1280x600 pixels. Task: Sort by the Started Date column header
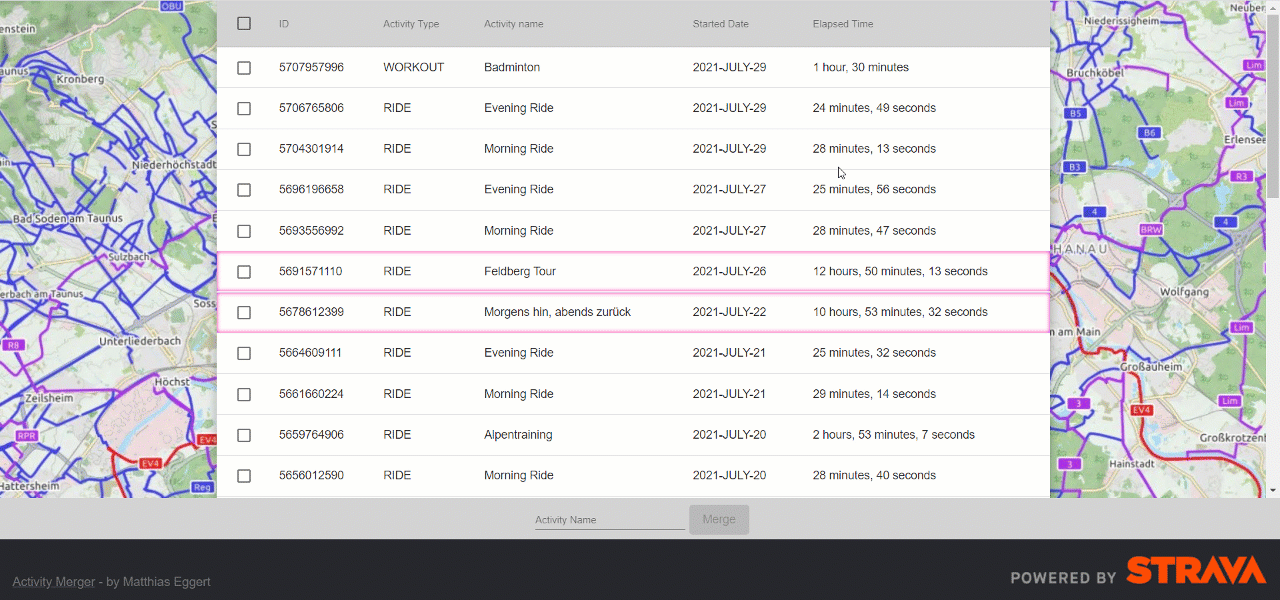(x=720, y=24)
